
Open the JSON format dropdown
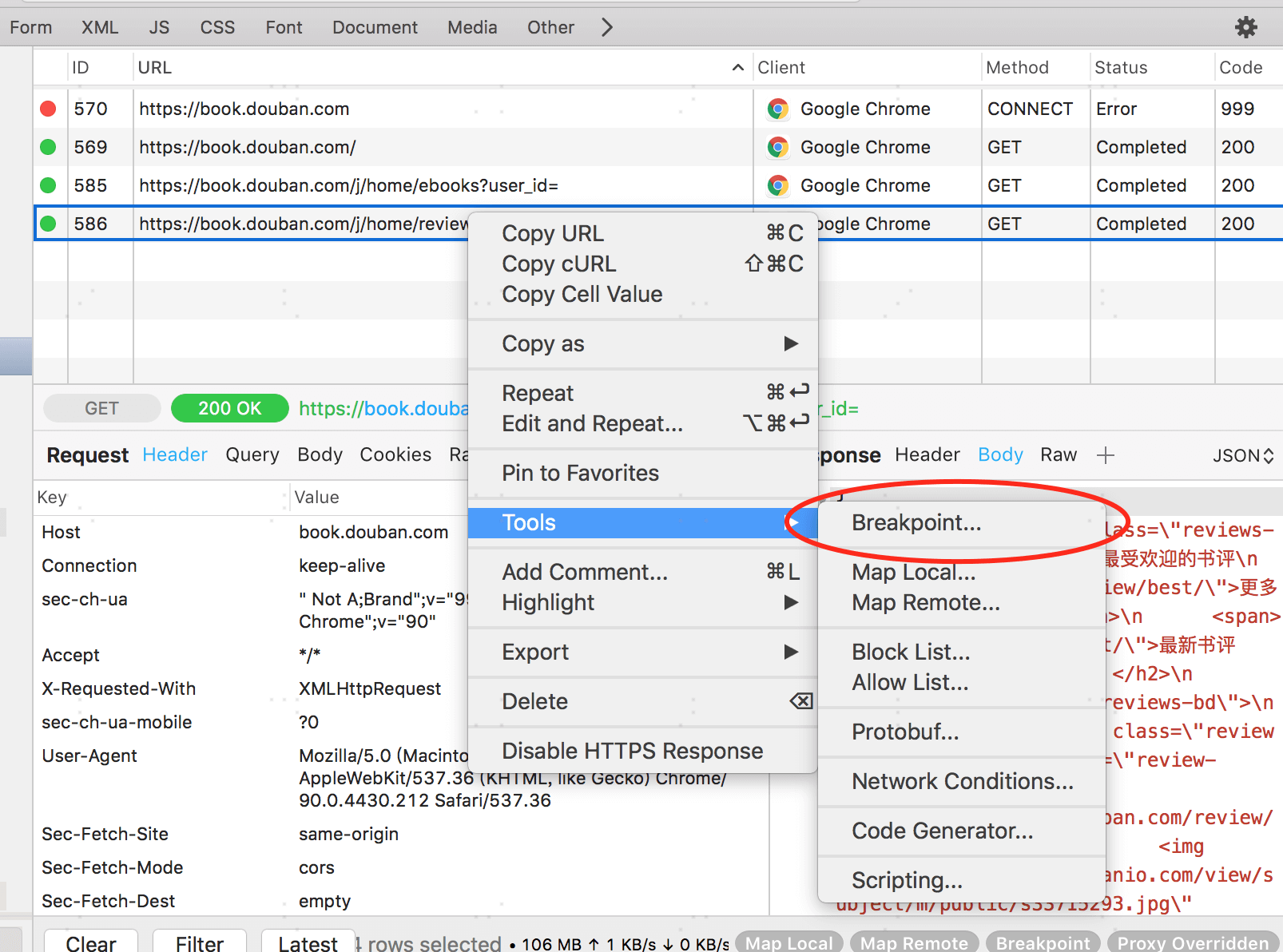(x=1243, y=455)
